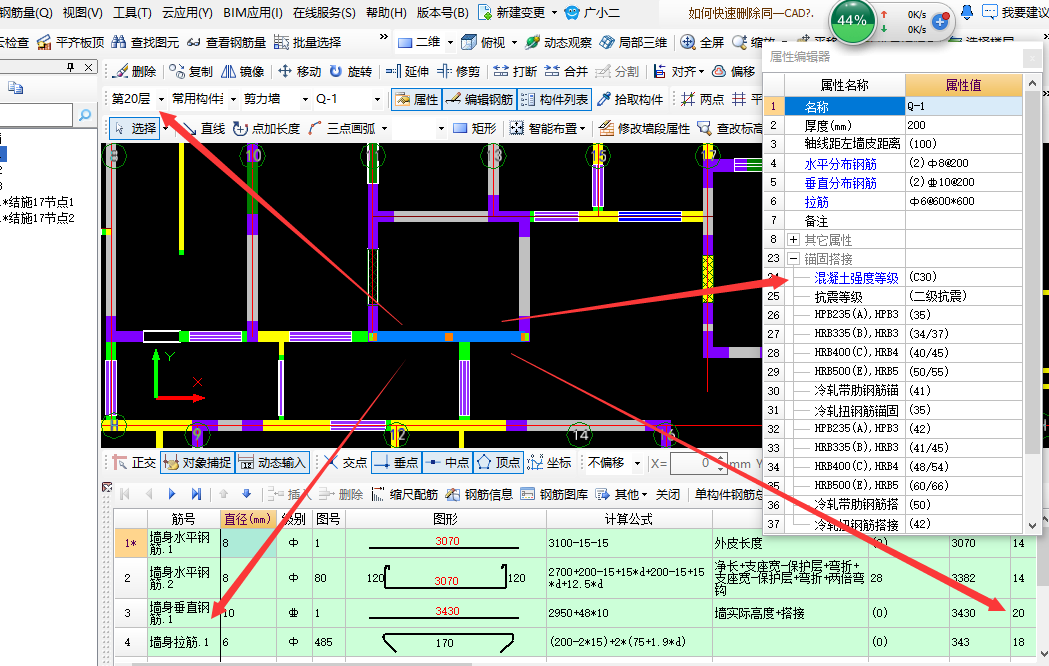1049x666 pixels.
Task: Select the 直线 line drawing tool
Action: click(204, 128)
